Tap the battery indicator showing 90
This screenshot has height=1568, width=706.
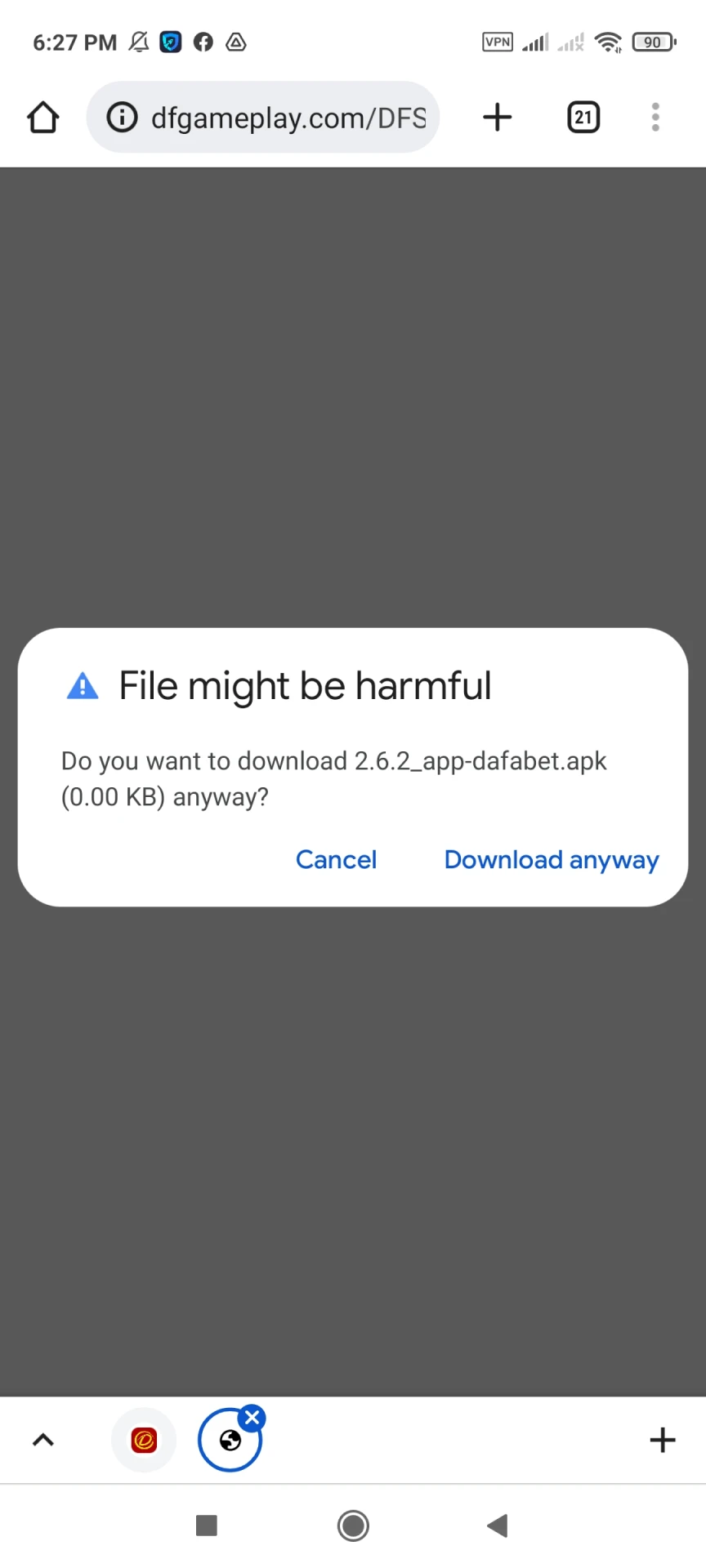tap(654, 42)
